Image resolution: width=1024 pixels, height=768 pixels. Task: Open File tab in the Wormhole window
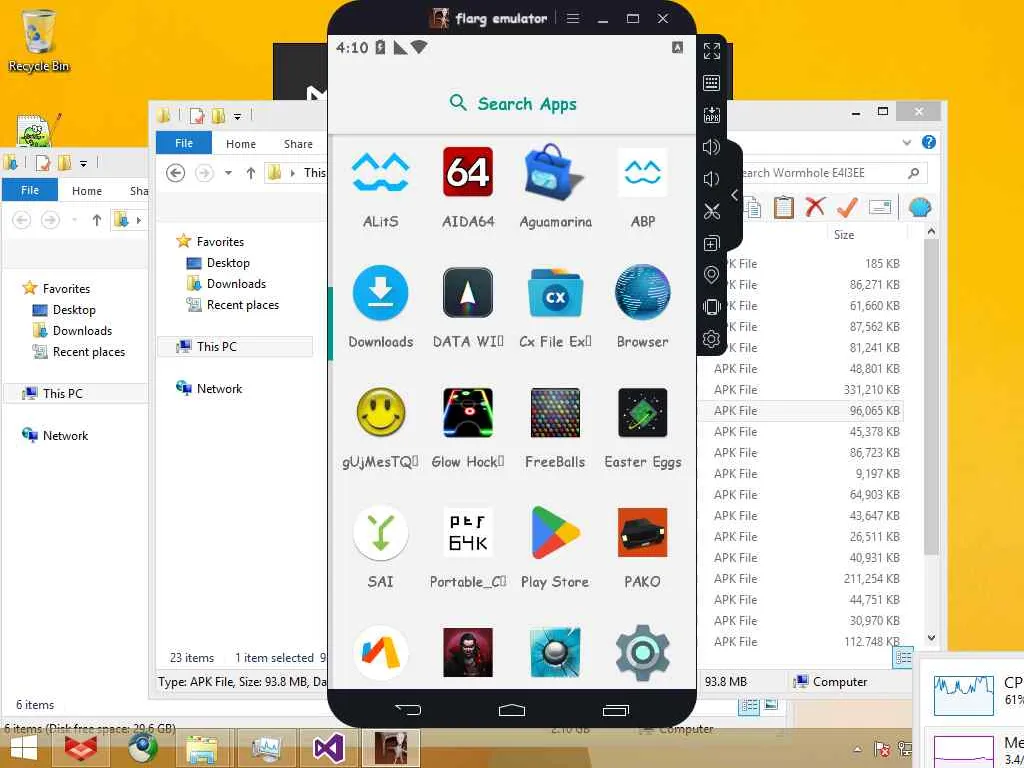pyautogui.click(x=184, y=143)
